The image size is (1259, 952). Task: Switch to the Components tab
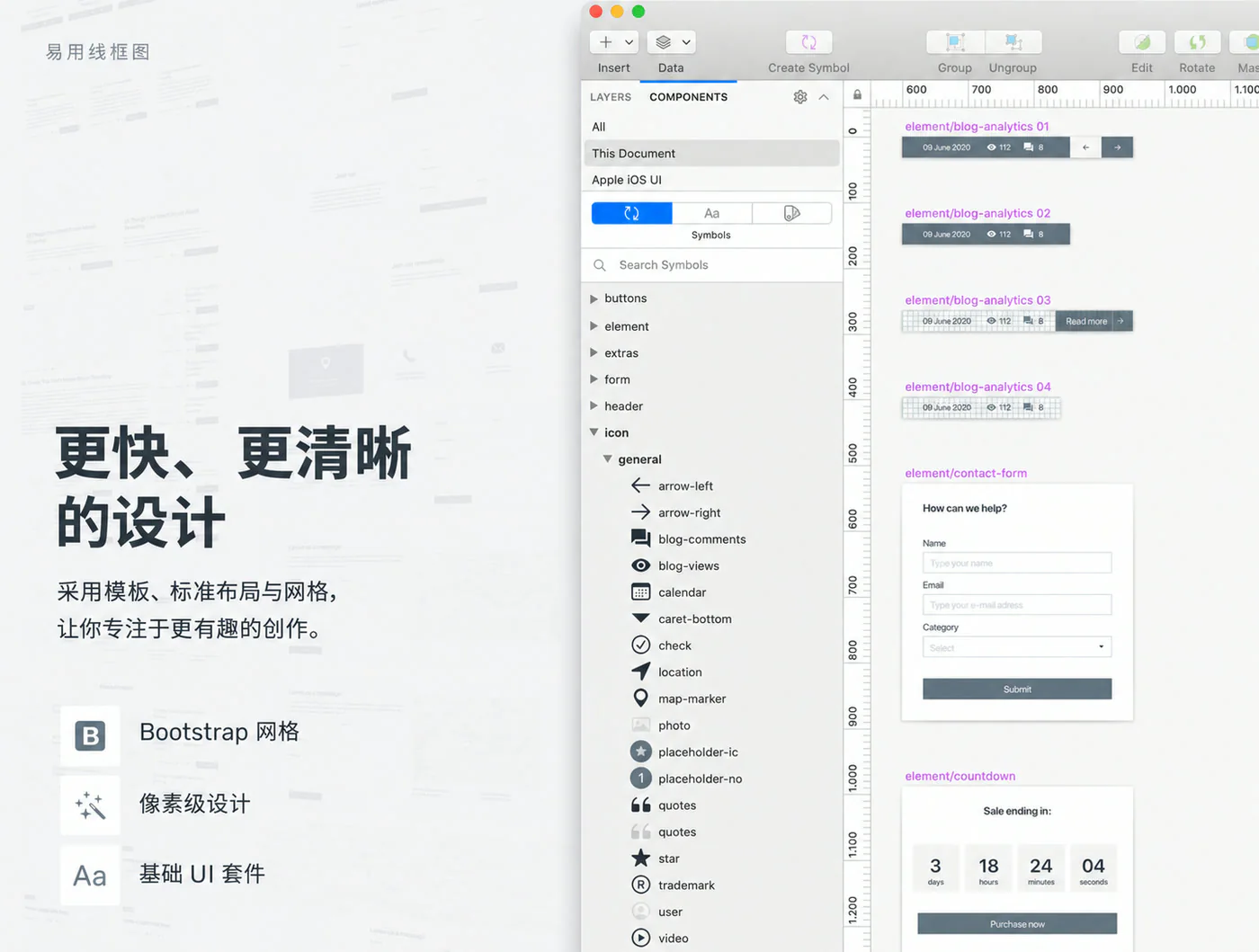coord(688,97)
